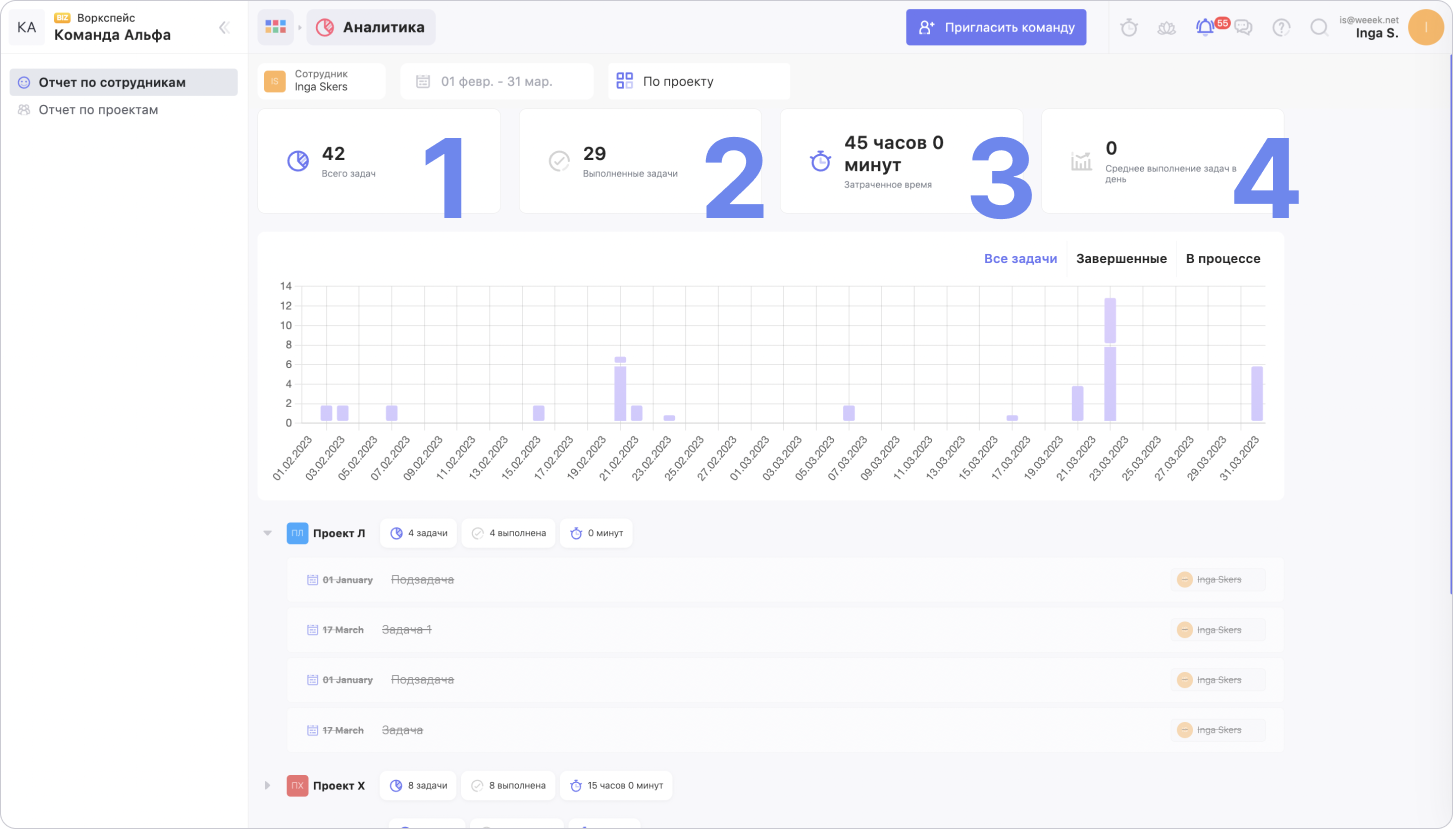Open the chat messages icon
1453x829 pixels.
[1243, 28]
